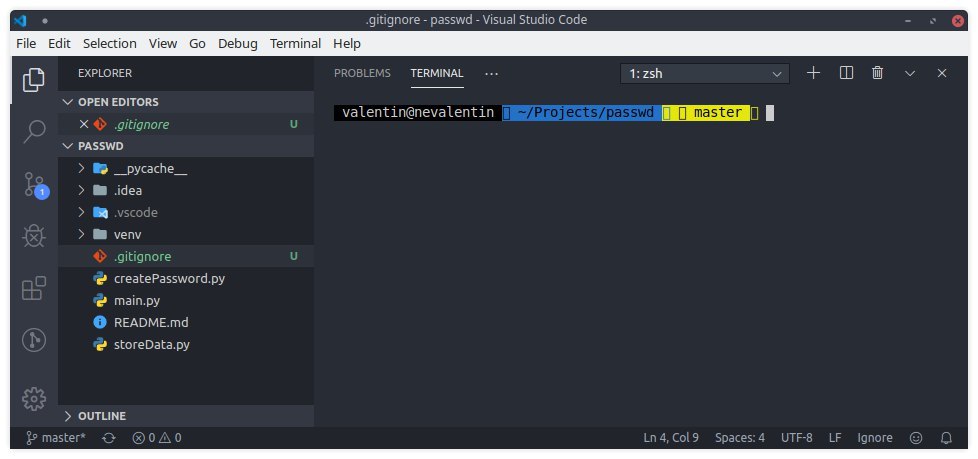The image size is (978, 459).
Task: Open the Explorer view in activity bar
Action: (34, 80)
